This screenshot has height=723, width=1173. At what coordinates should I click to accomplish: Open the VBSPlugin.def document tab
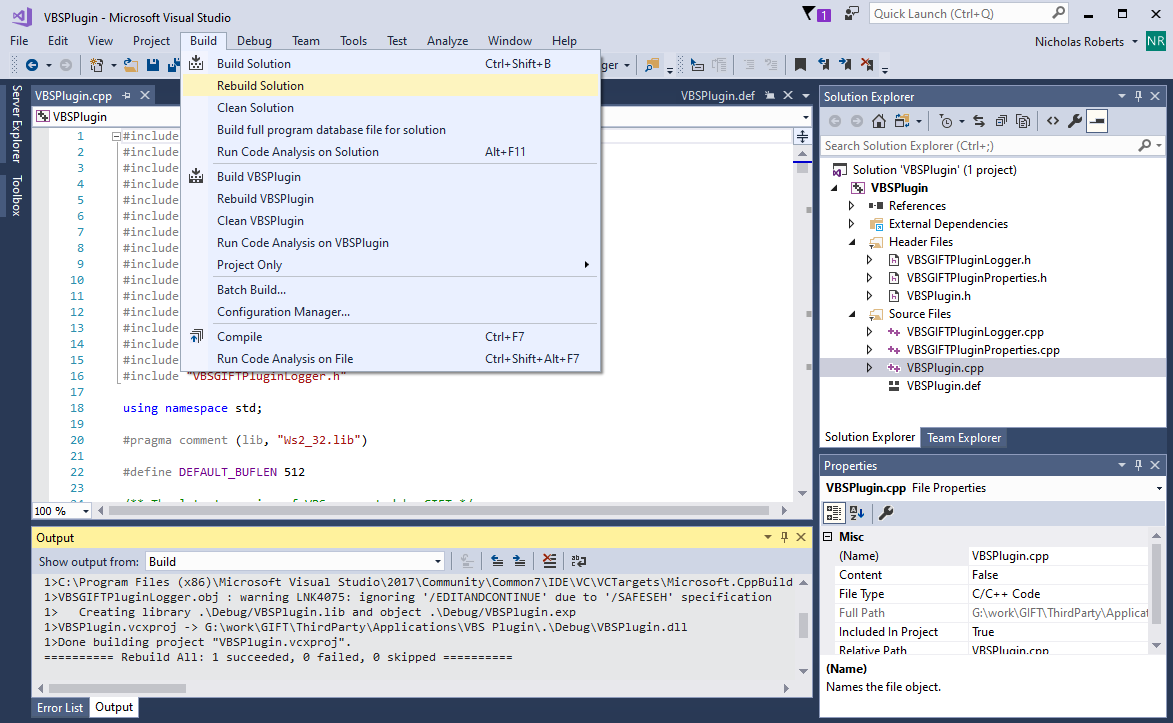(x=717, y=96)
